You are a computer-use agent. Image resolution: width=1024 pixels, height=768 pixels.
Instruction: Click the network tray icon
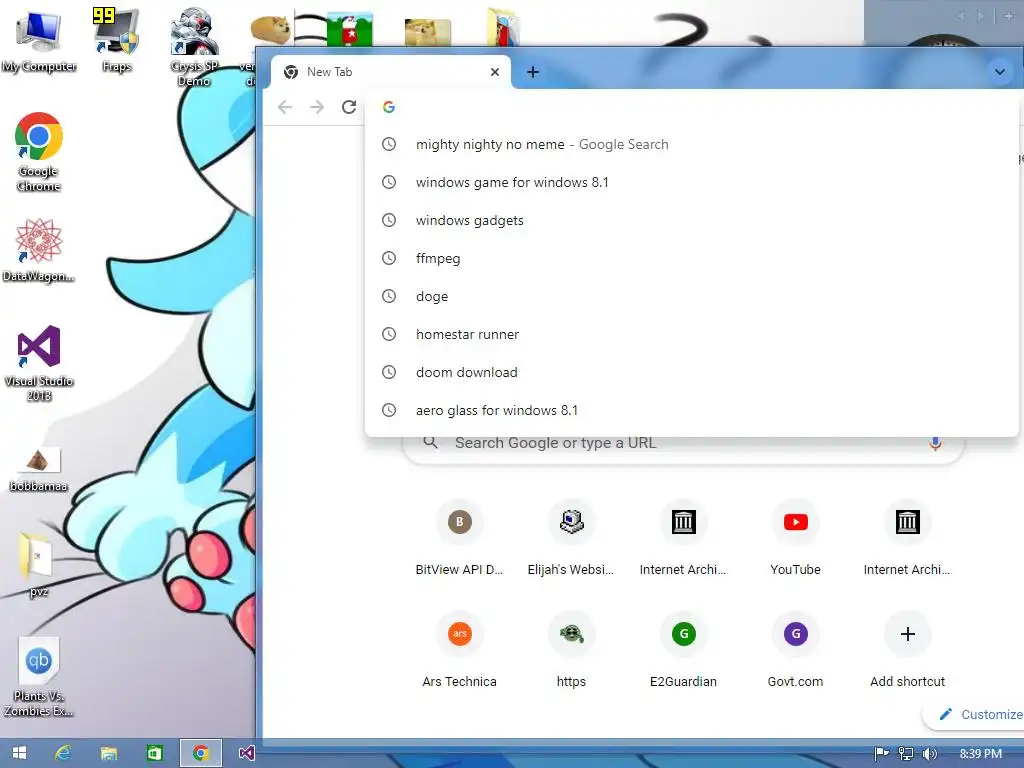click(906, 754)
